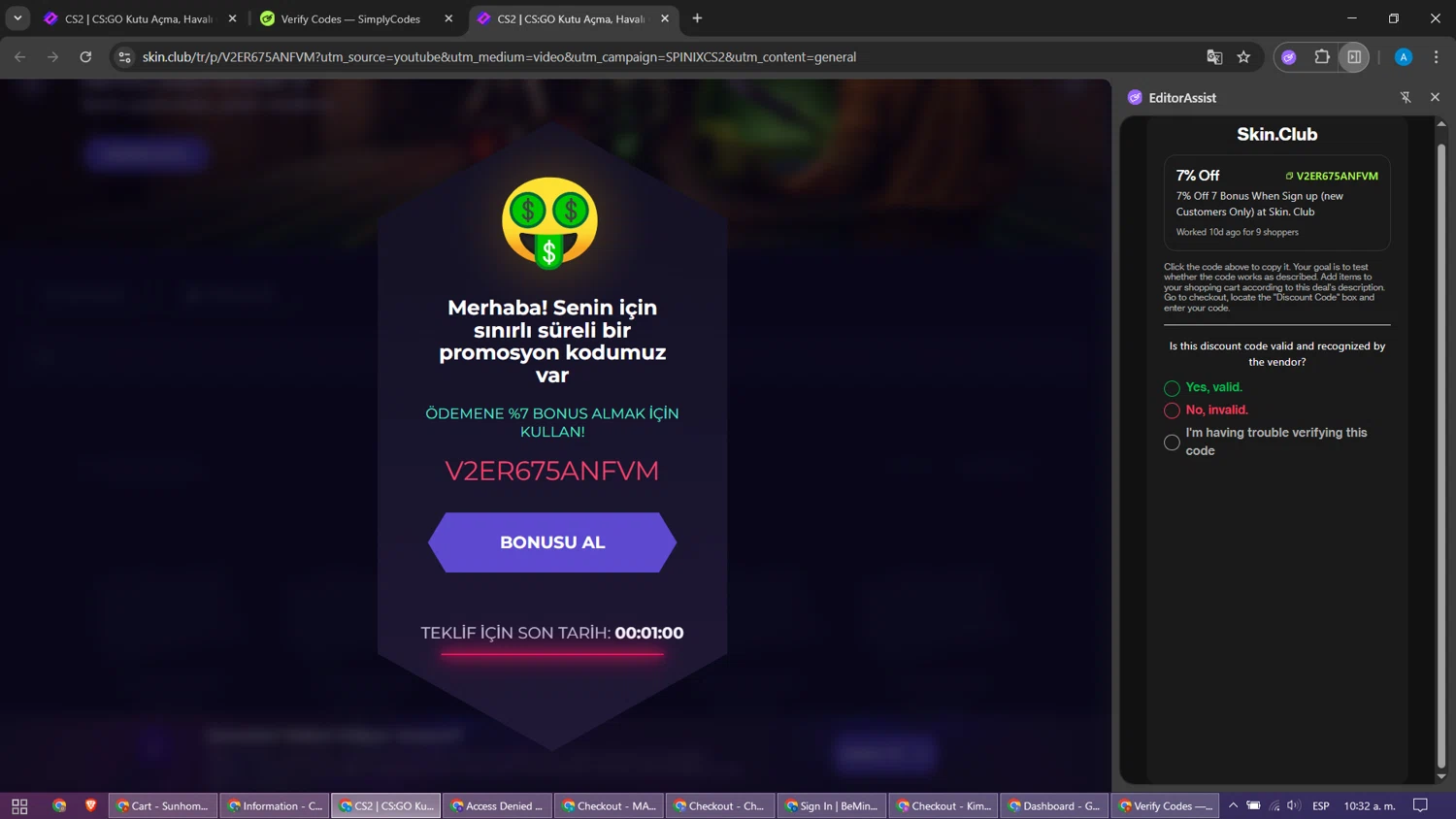Close the first CS2 | CS:GO tab
This screenshot has height=819, width=1456.
pos(232,18)
